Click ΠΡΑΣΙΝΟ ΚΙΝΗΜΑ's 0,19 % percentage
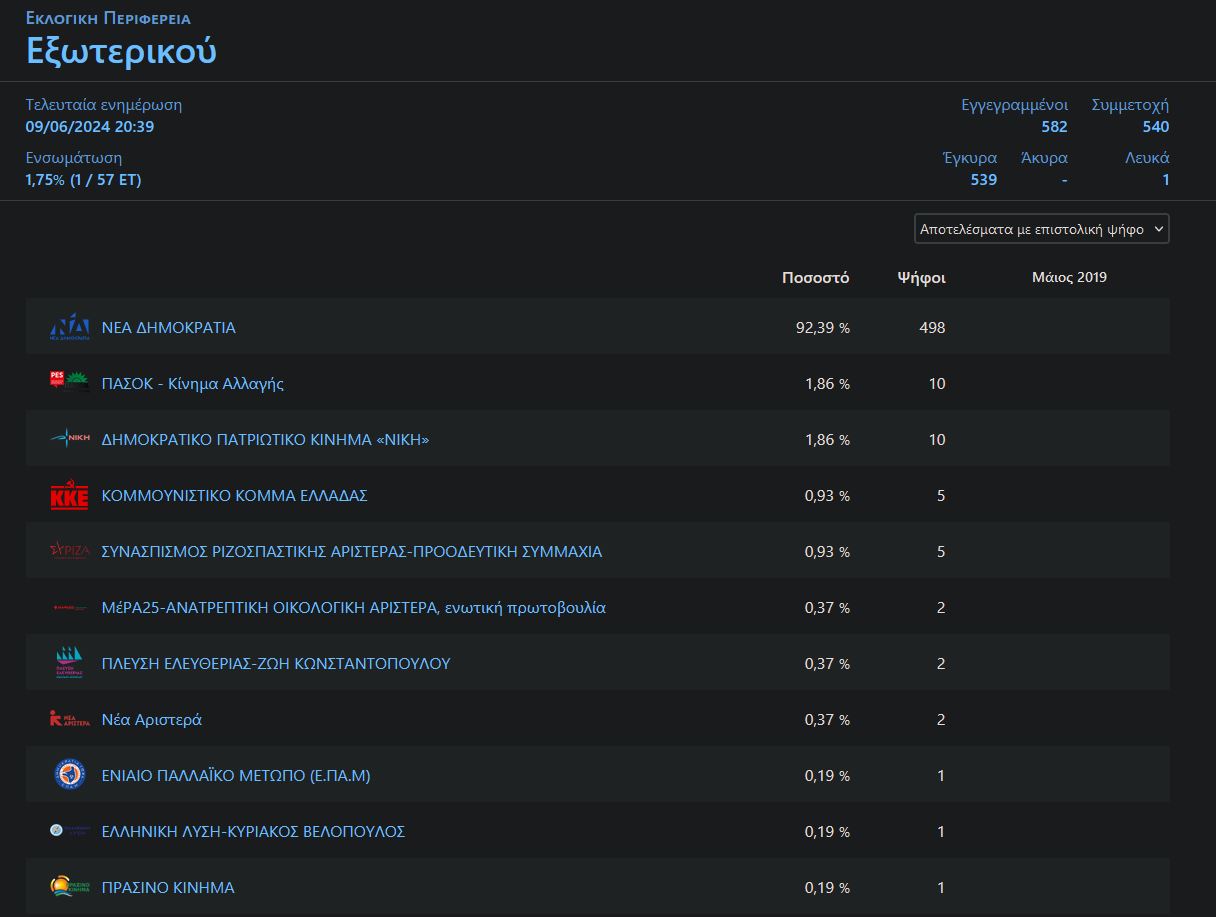Viewport: 1216px width, 917px height. 828,888
